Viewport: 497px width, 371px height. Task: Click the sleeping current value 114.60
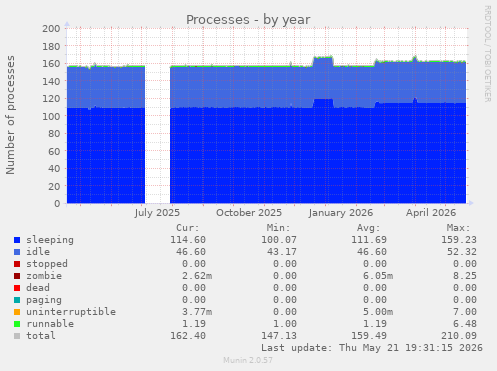pyautogui.click(x=188, y=240)
